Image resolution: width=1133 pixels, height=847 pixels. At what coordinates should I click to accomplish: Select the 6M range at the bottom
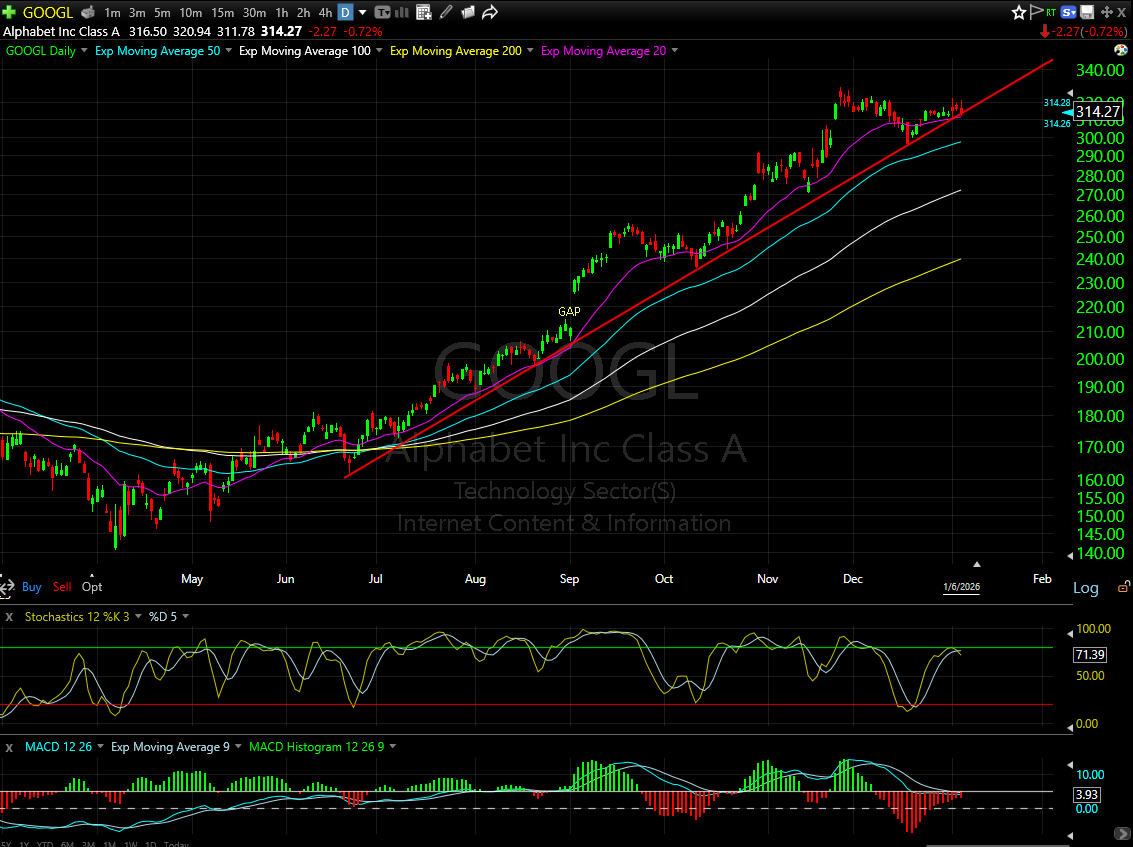[67, 844]
